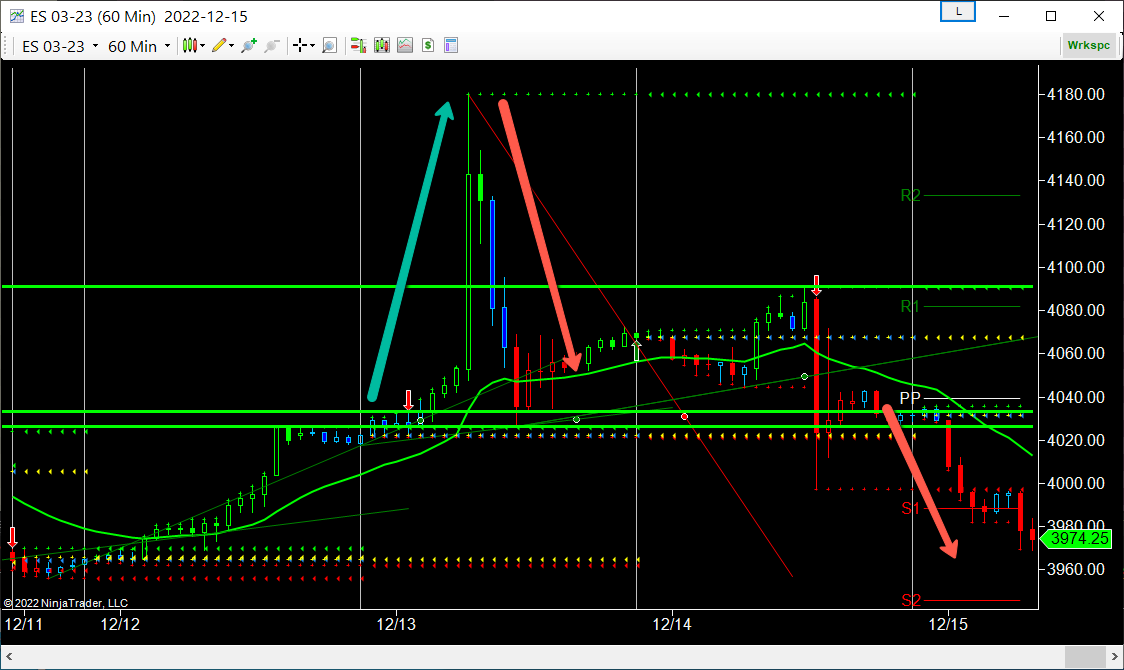Click the 4060.00 price axis label
Viewport: 1124px width, 670px height.
click(x=1075, y=353)
